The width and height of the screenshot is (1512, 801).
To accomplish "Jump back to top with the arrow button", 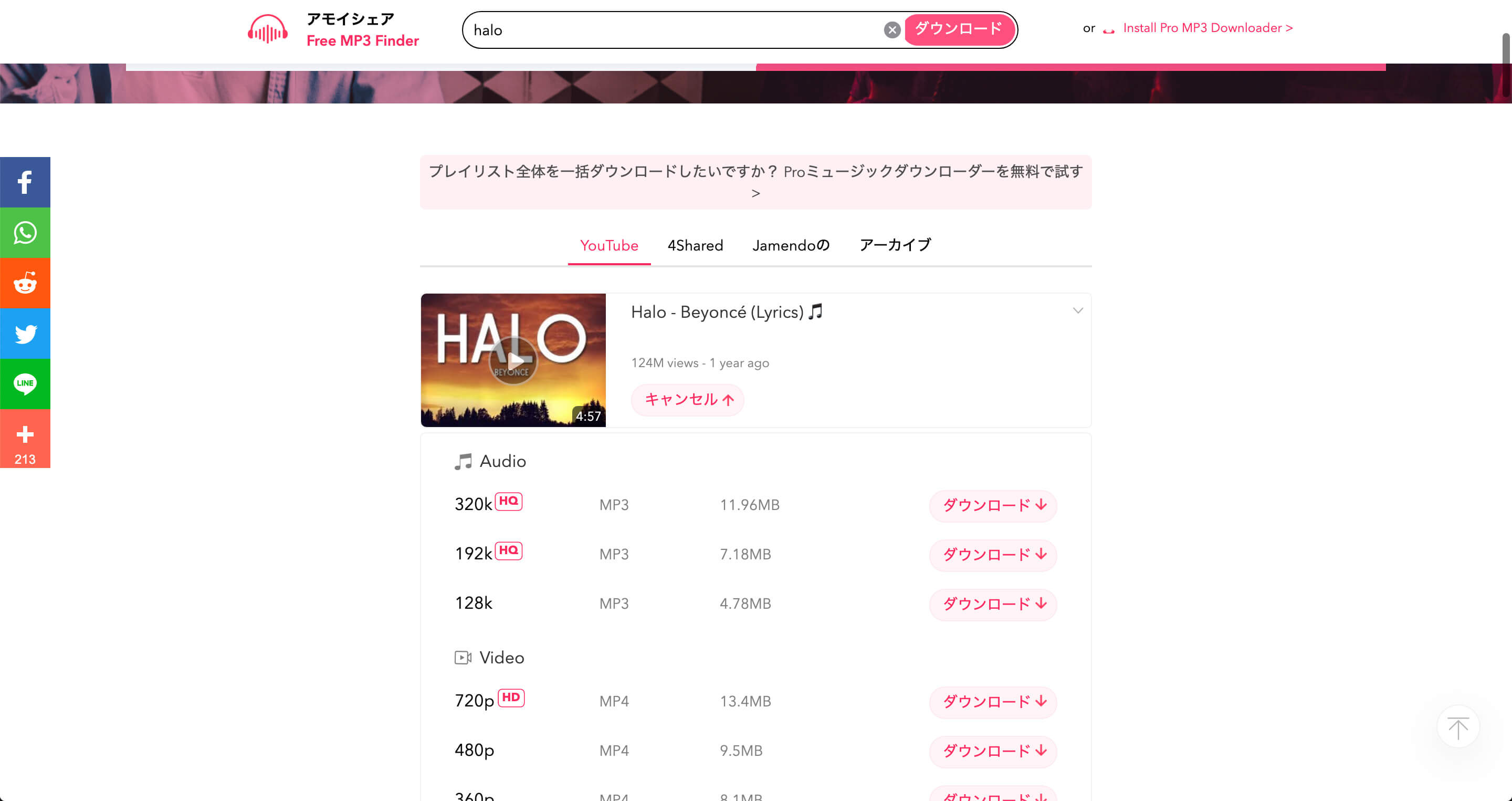I will click(1458, 726).
